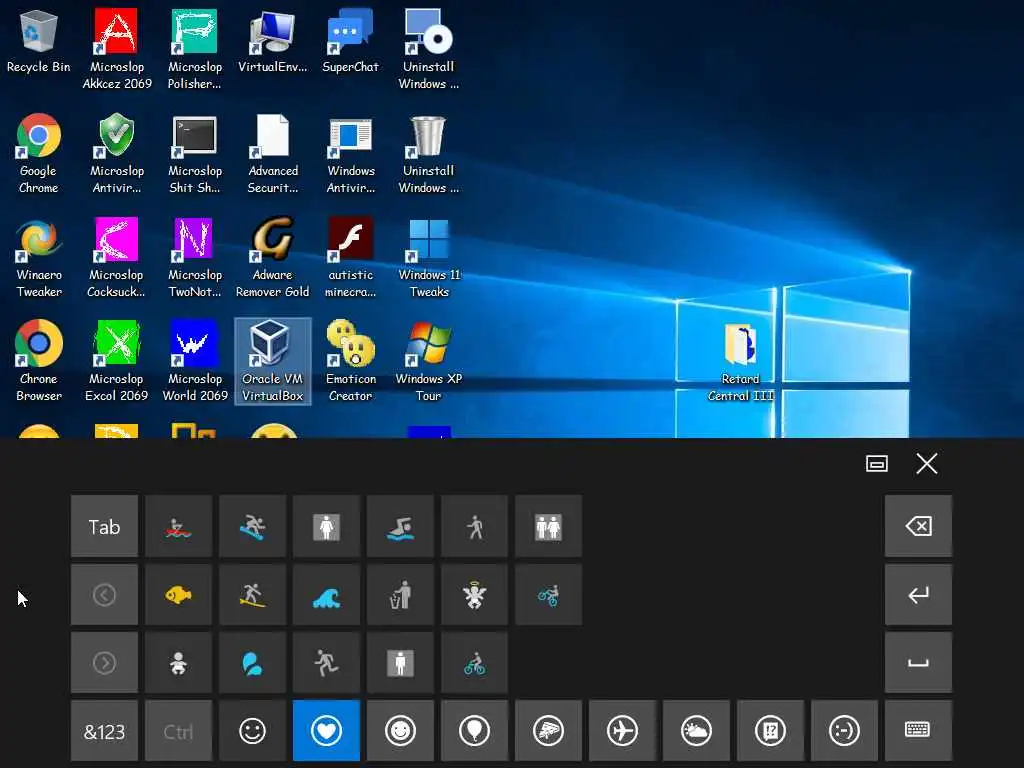Screen dimensions: 1024x768
Task: Switch to &123 symbols layout
Action: pyautogui.click(x=104, y=731)
